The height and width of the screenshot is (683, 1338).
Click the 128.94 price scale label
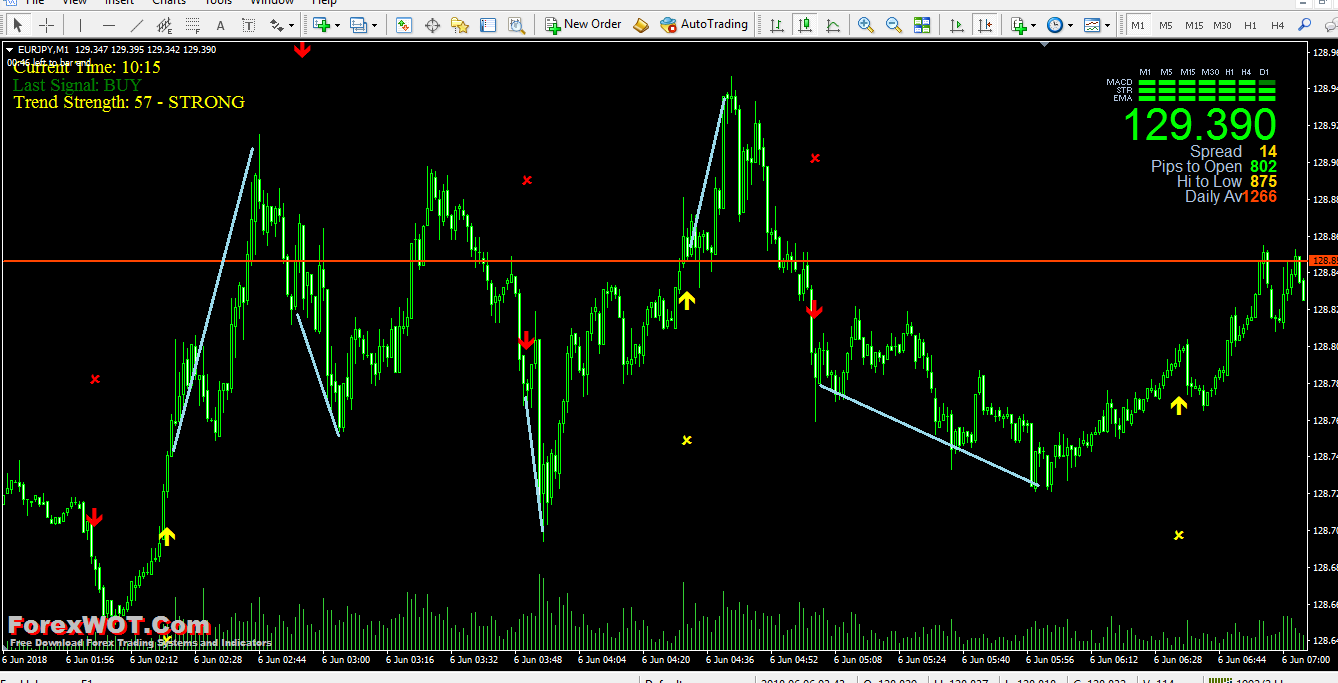tap(1324, 89)
